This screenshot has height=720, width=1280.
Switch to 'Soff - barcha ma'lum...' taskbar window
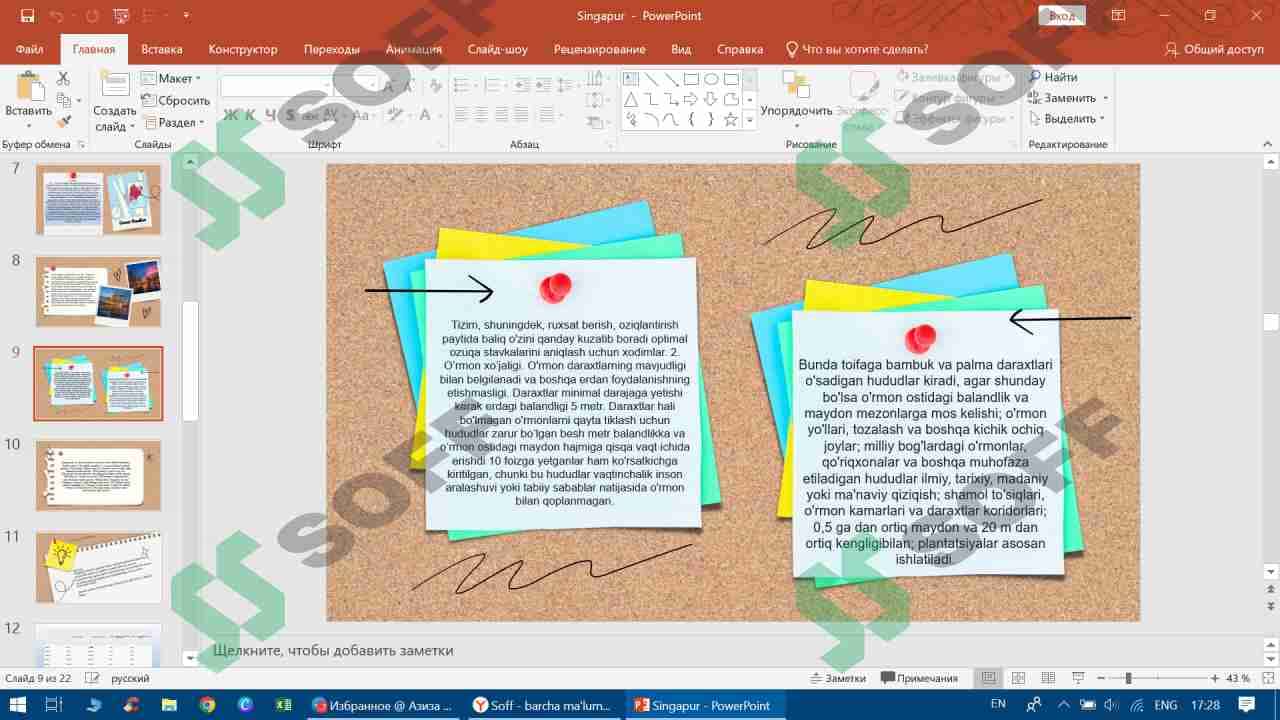point(543,705)
